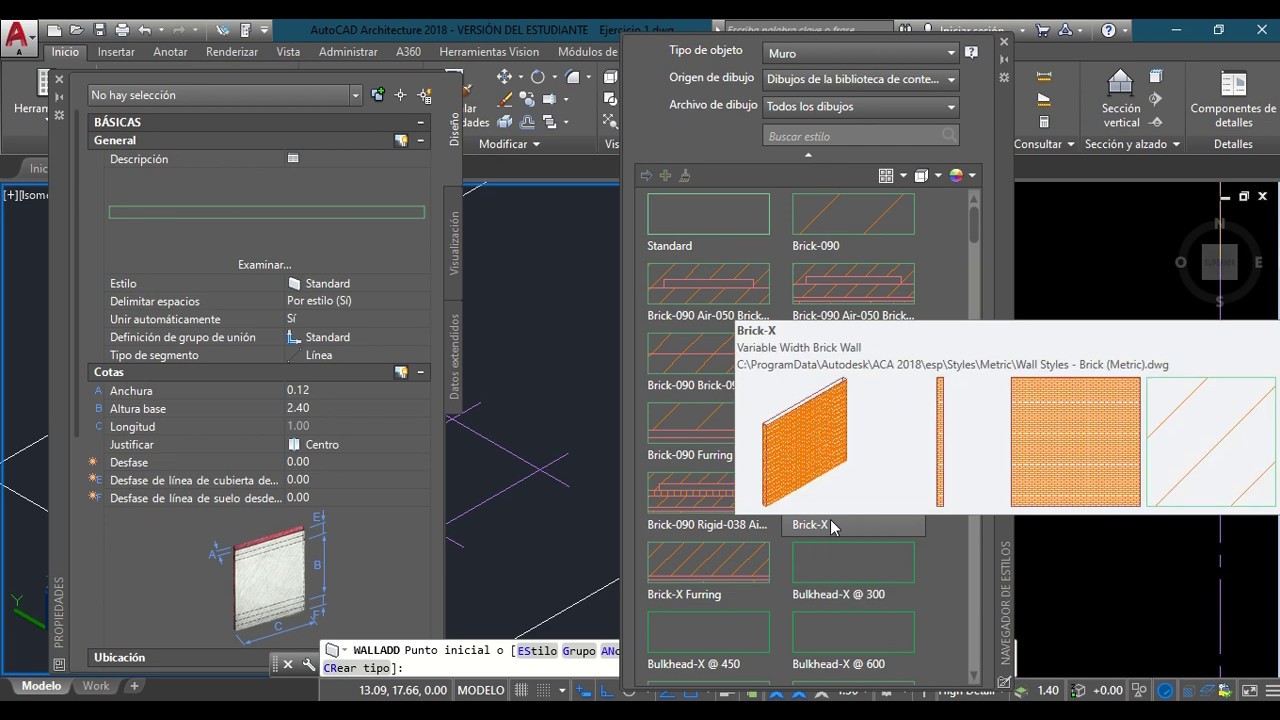The width and height of the screenshot is (1280, 720).
Task: Click the add style plus icon in Styles Browser
Action: point(665,175)
